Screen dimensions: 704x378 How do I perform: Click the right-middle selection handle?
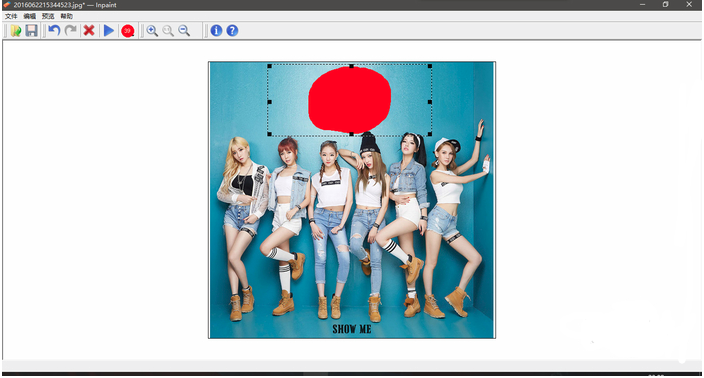coord(430,102)
